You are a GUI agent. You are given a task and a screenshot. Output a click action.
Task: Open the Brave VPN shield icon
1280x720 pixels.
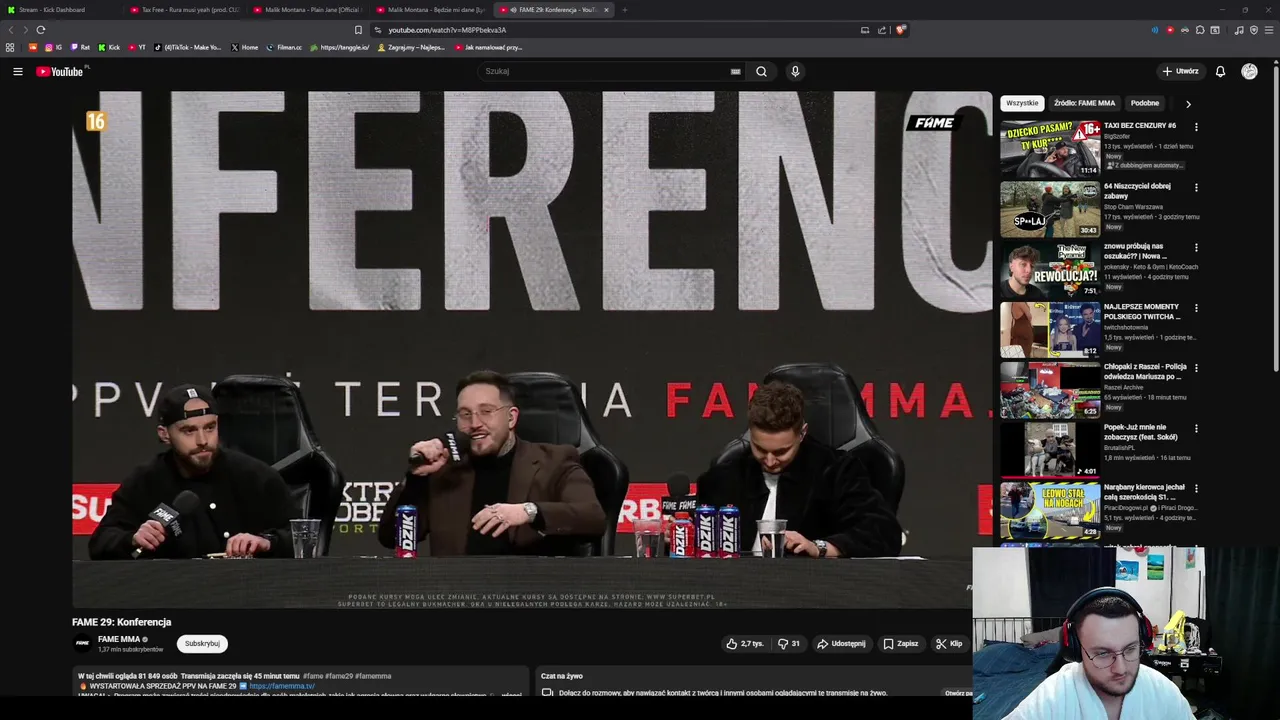[x=1254, y=30]
